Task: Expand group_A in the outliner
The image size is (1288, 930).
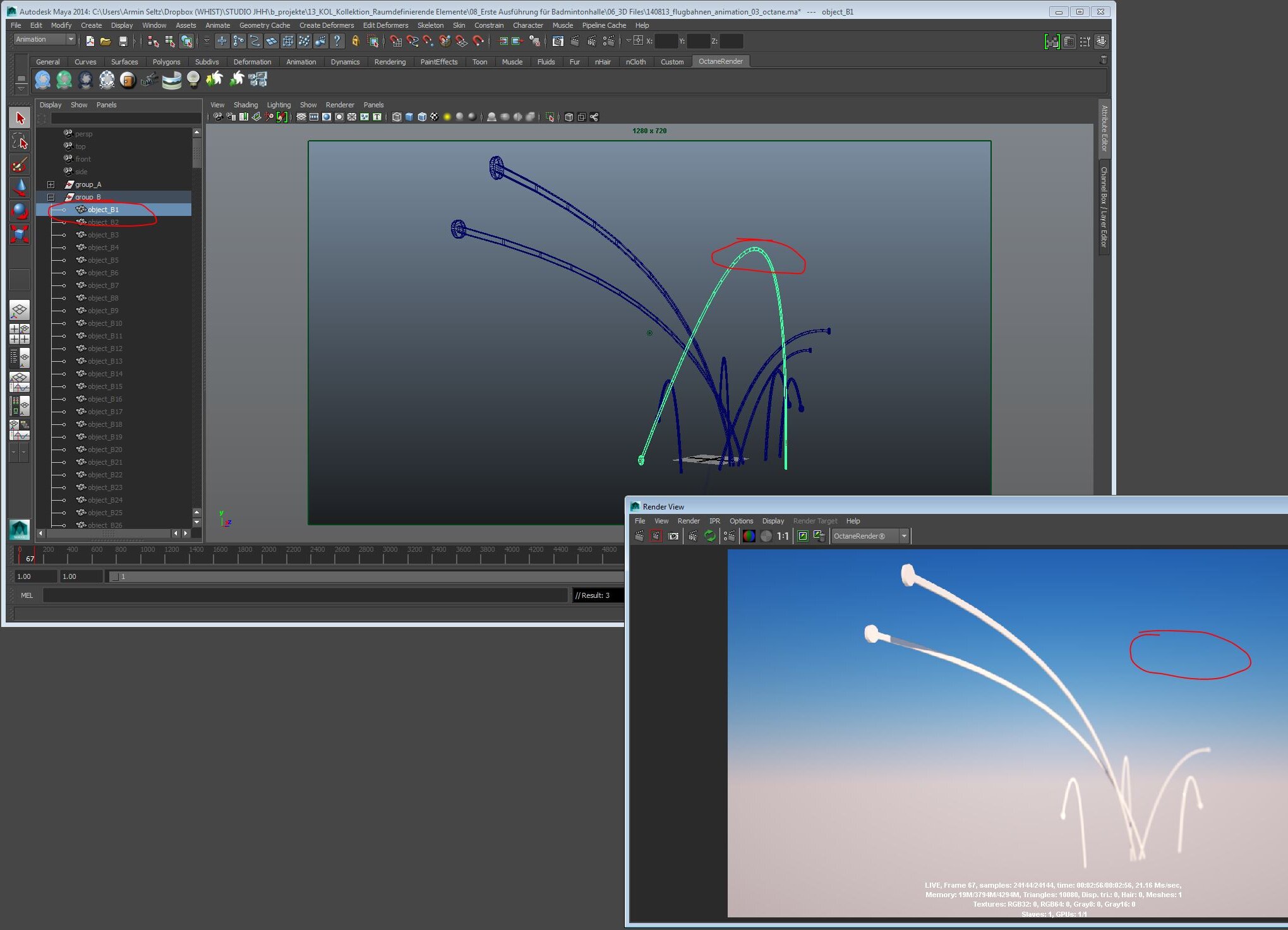Action: (51, 184)
